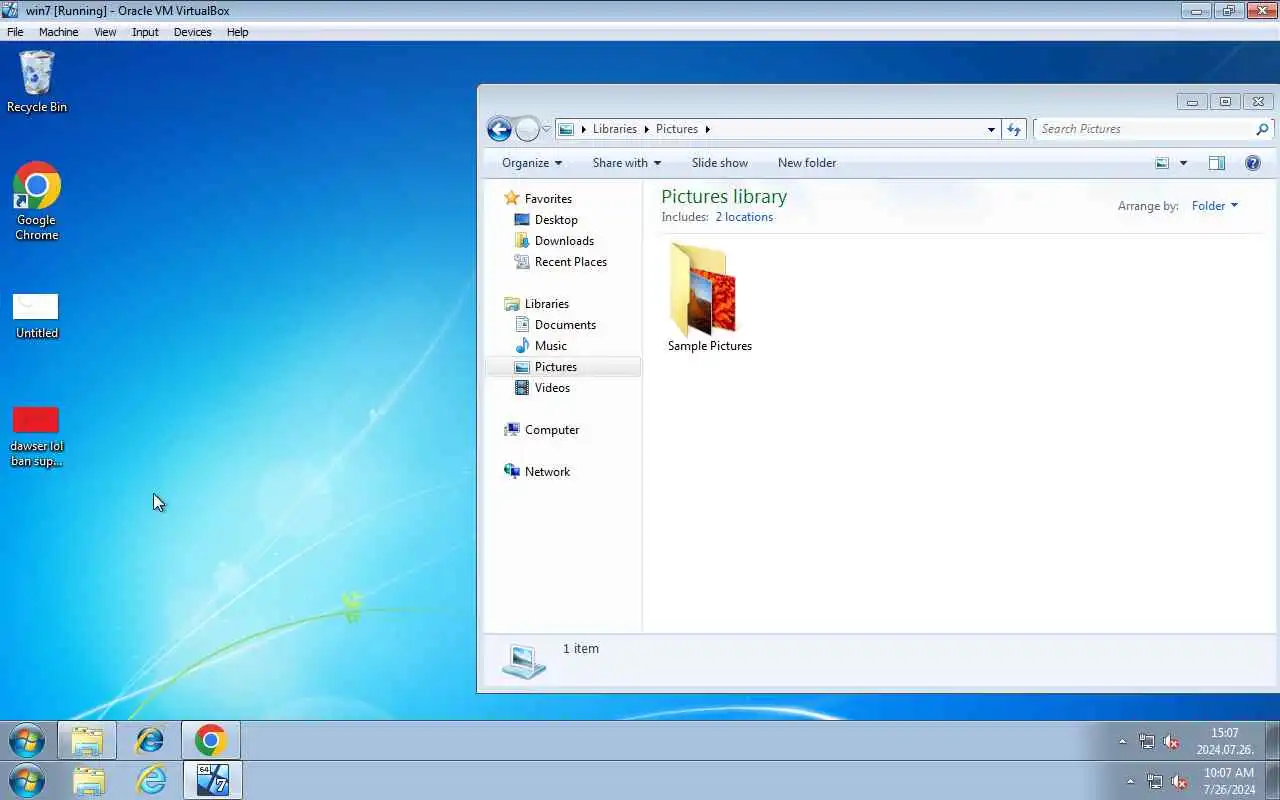Open Documents library
Screen dimensions: 1280x800
pos(555,325)
